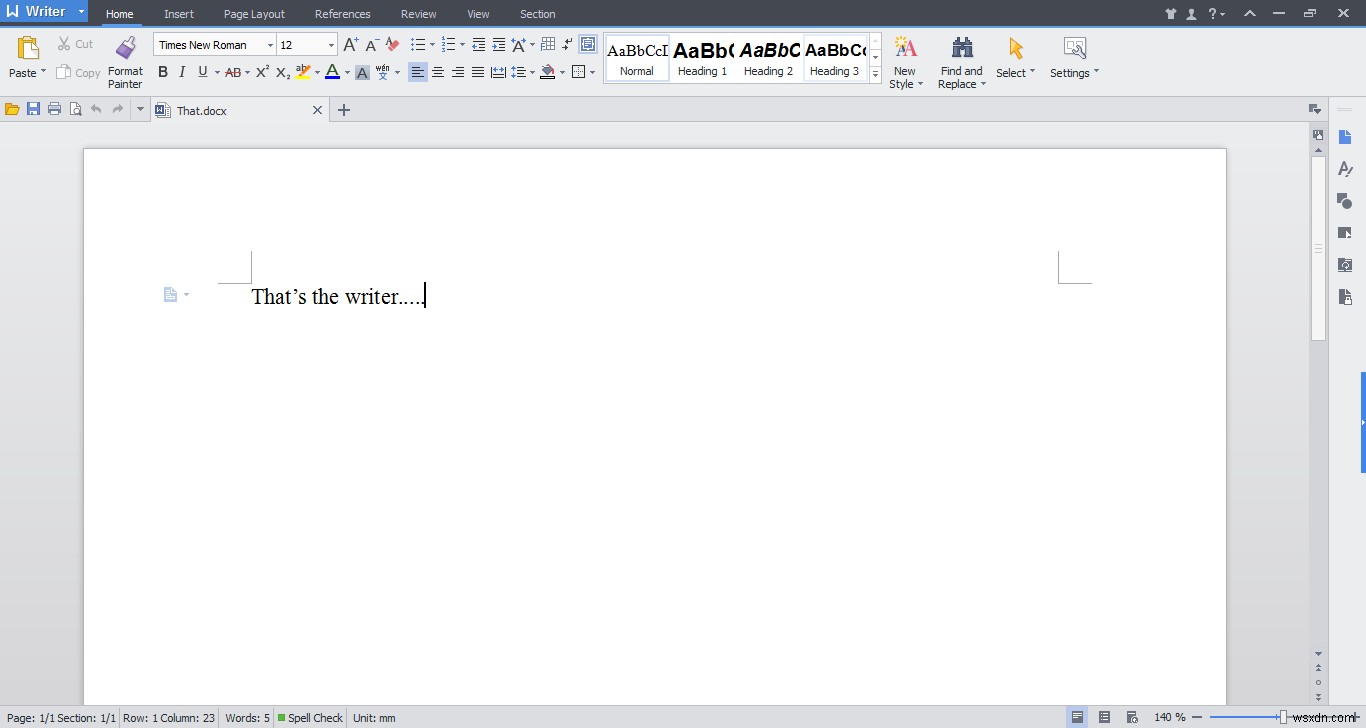Open the Review menu tab
This screenshot has height=728, width=1366.
tap(417, 13)
